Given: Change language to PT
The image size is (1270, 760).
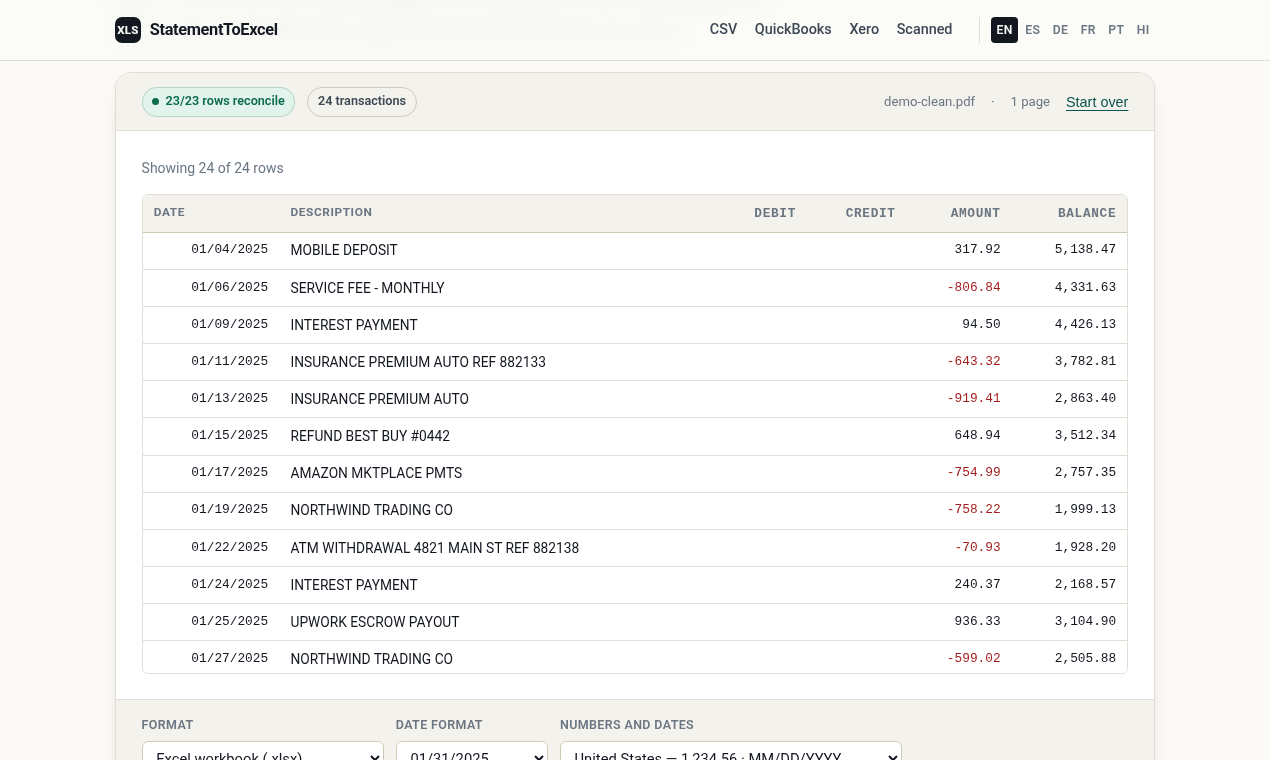Looking at the screenshot, I should coord(1116,30).
